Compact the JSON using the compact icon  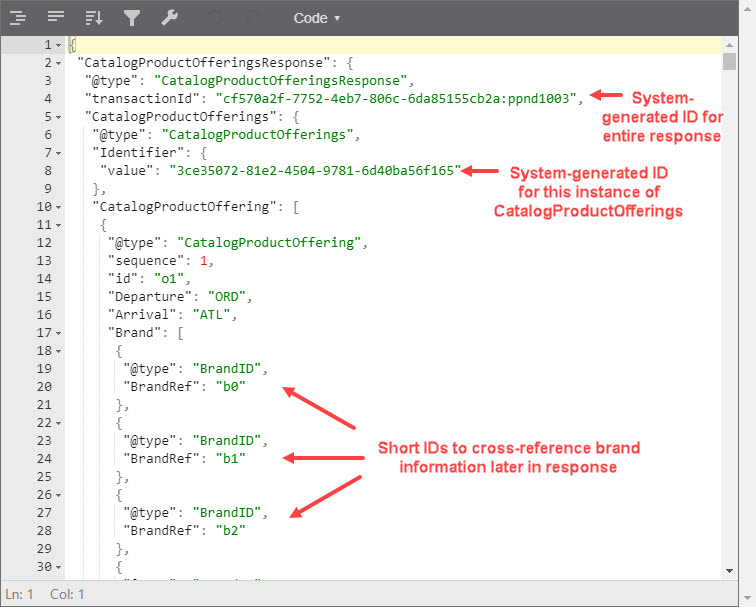click(56, 18)
